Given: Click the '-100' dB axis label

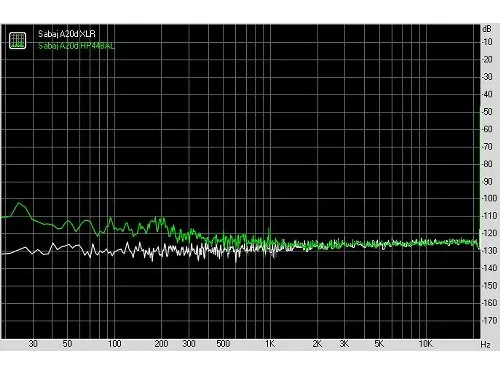Looking at the screenshot, I should (489, 198).
